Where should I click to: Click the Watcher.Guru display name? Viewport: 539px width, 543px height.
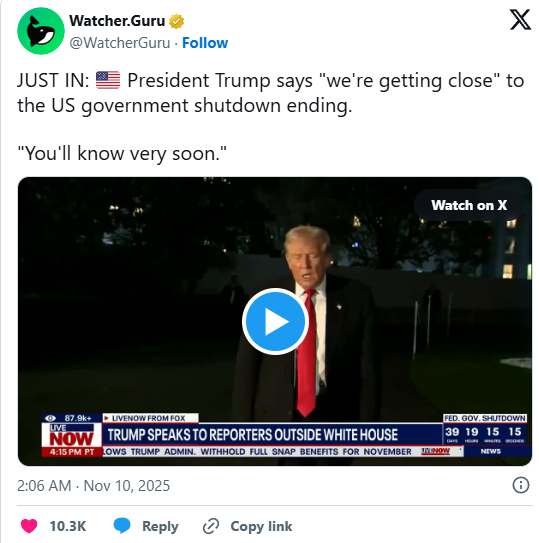coord(117,21)
